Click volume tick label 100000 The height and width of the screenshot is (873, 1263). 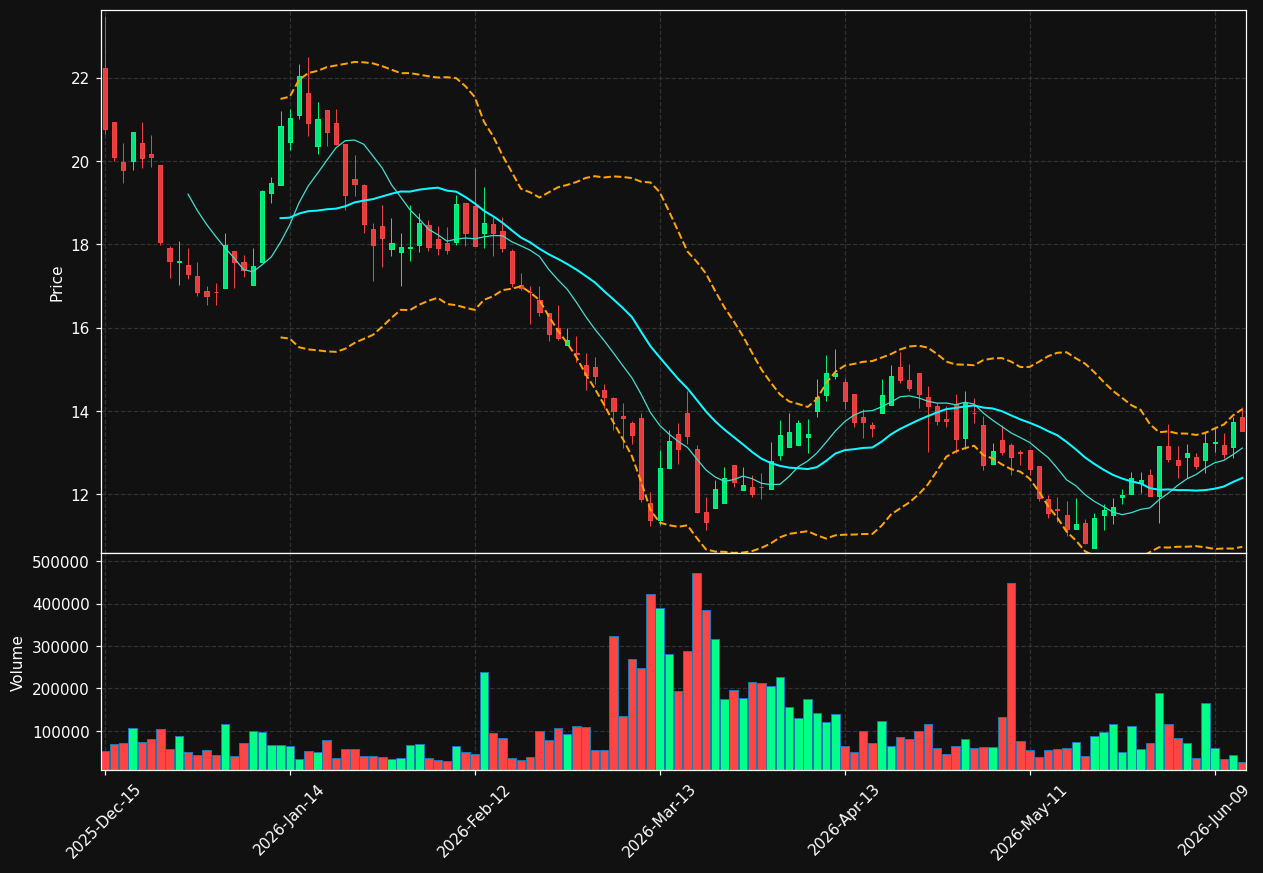coord(62,732)
